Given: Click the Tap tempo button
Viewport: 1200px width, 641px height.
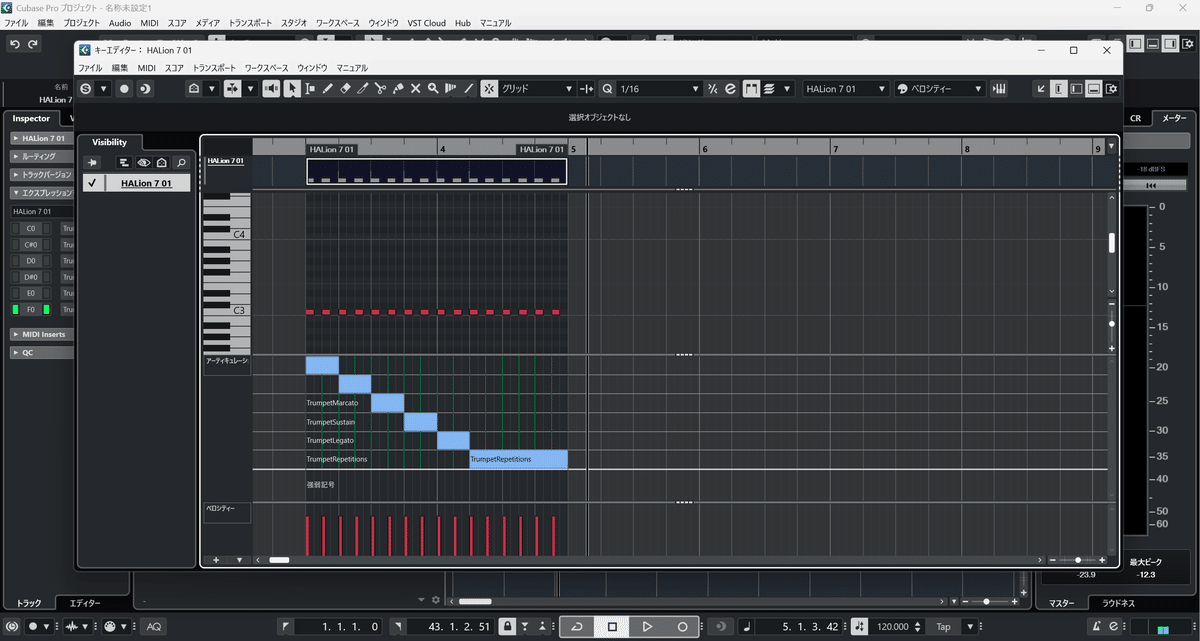Looking at the screenshot, I should click(x=943, y=626).
